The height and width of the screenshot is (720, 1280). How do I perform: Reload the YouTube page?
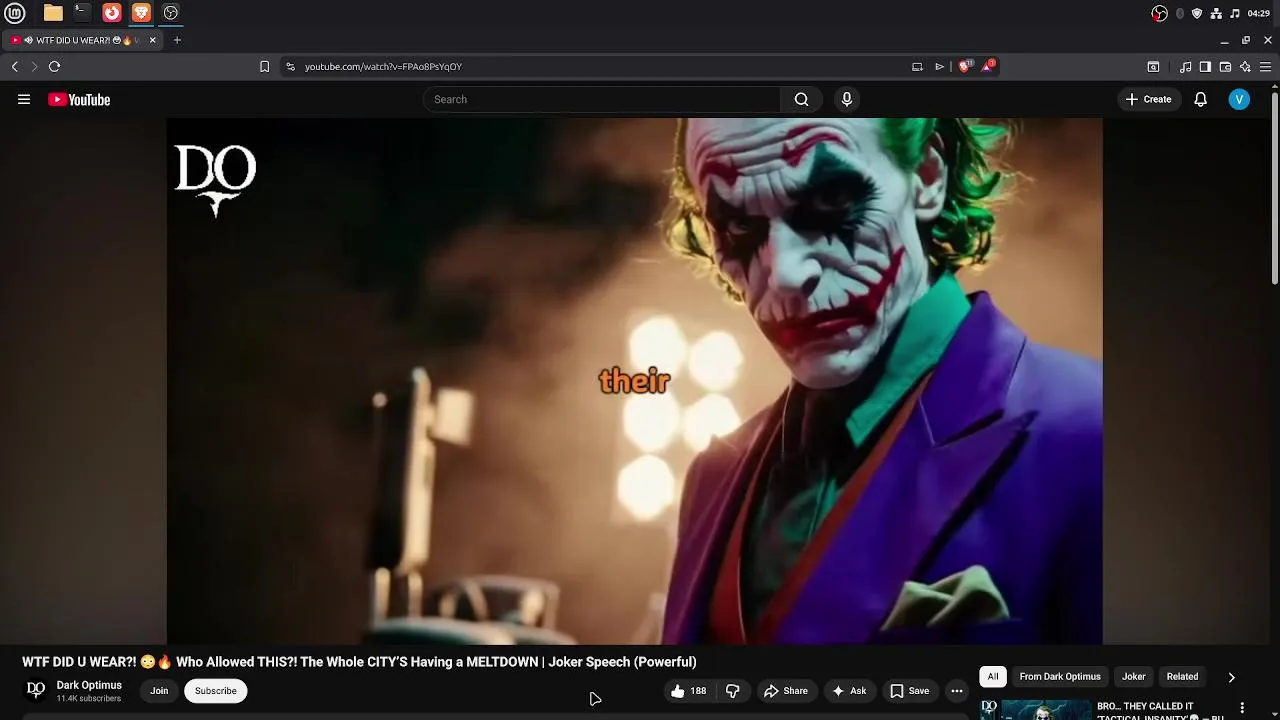point(54,66)
